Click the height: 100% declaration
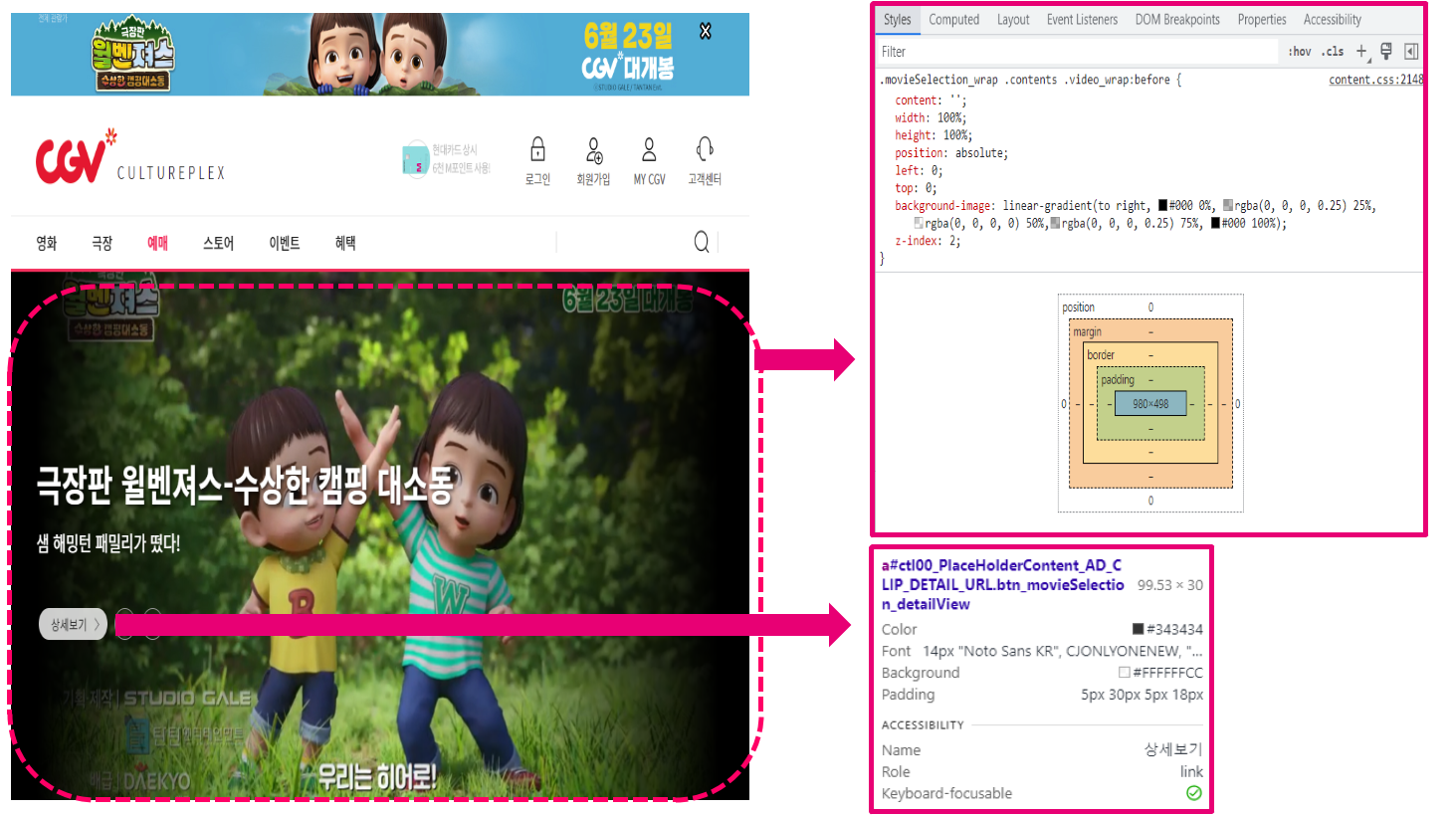Image resolution: width=1456 pixels, height=815 pixels. tap(934, 135)
